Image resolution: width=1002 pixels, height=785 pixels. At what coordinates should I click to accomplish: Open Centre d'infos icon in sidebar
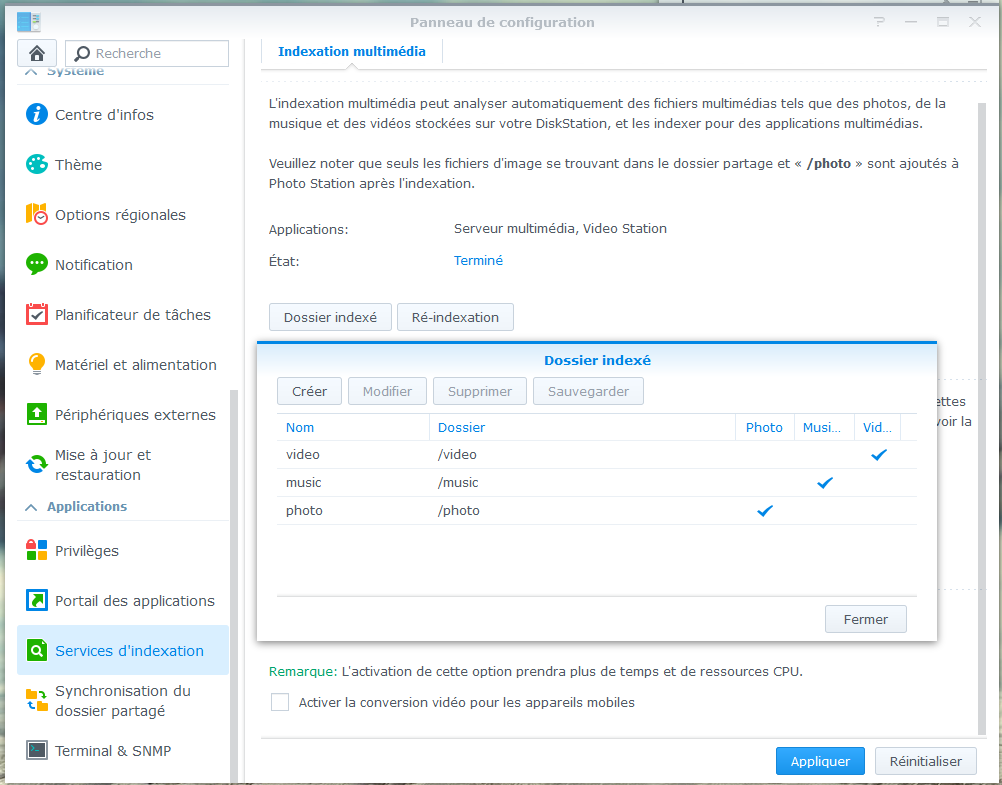tap(36, 114)
